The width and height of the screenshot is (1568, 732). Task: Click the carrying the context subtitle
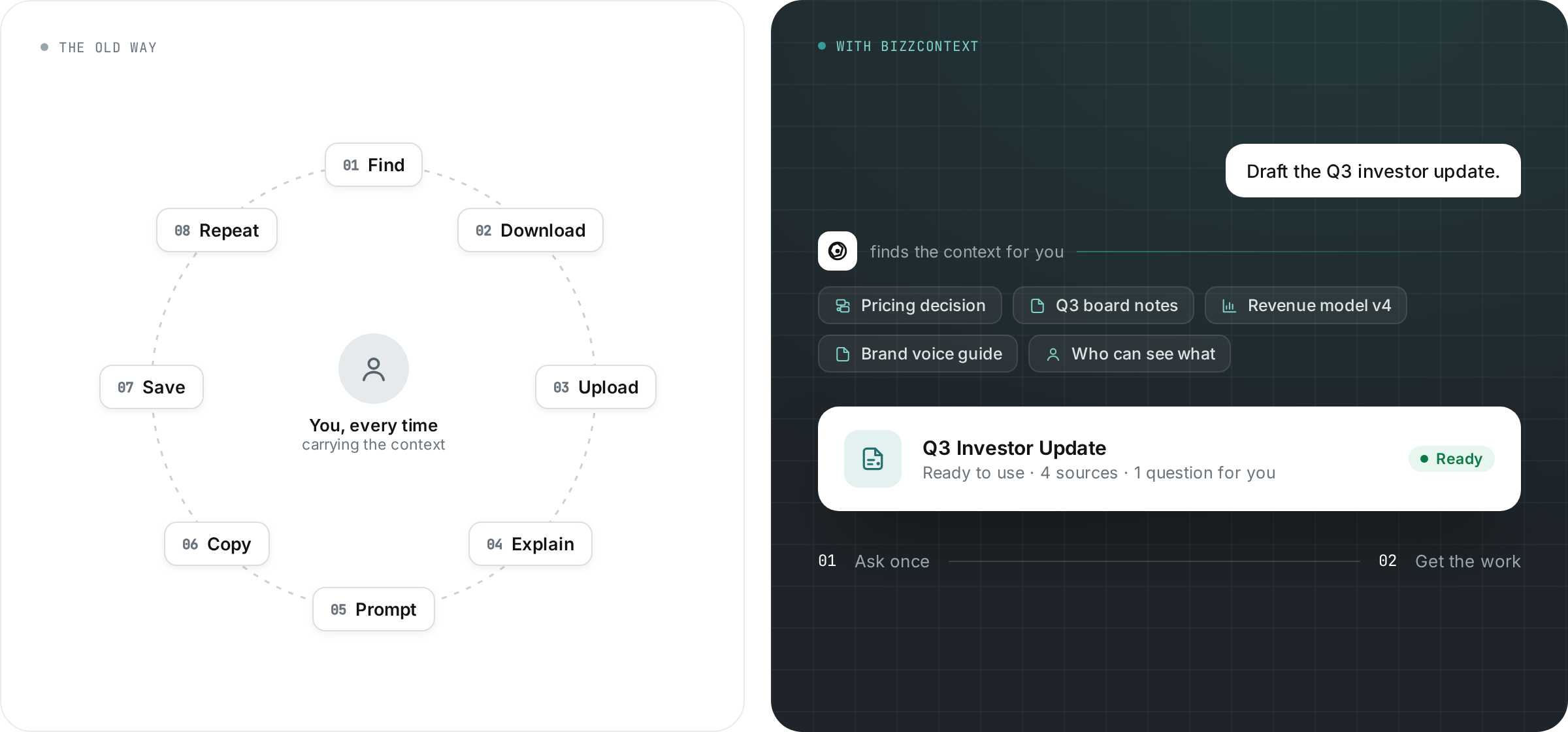click(374, 444)
